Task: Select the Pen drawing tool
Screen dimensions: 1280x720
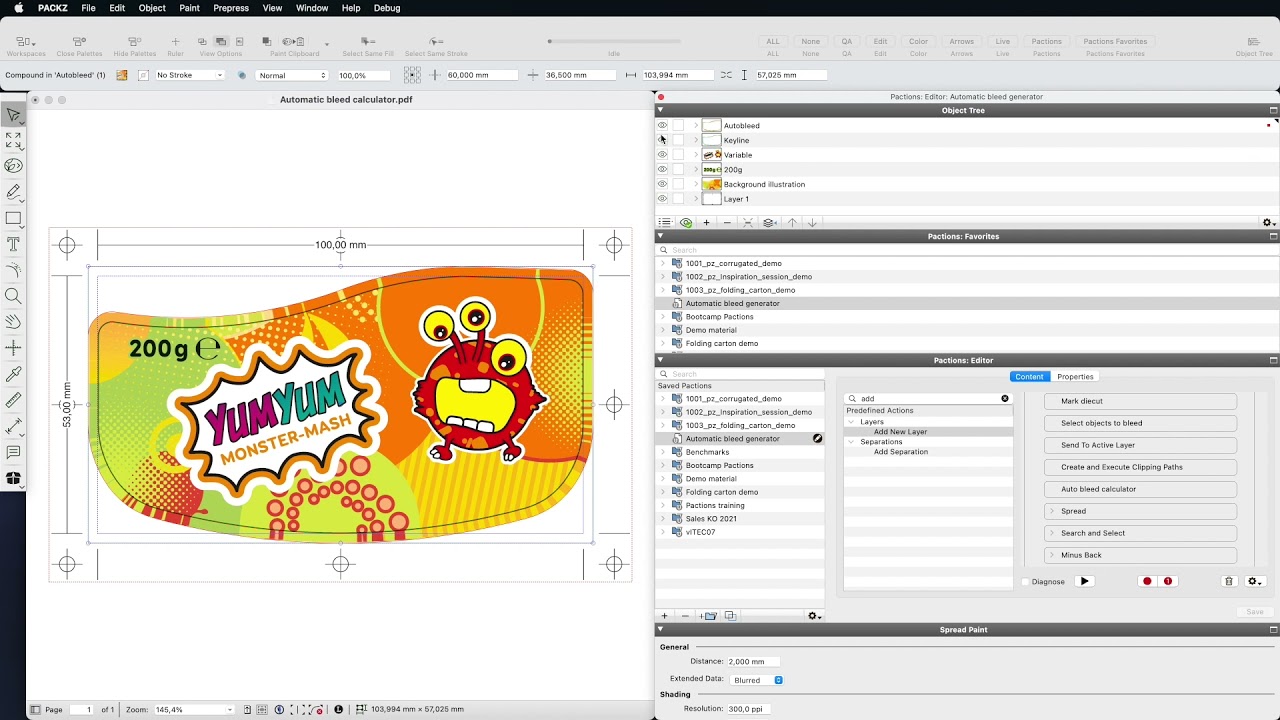Action: click(x=13, y=192)
